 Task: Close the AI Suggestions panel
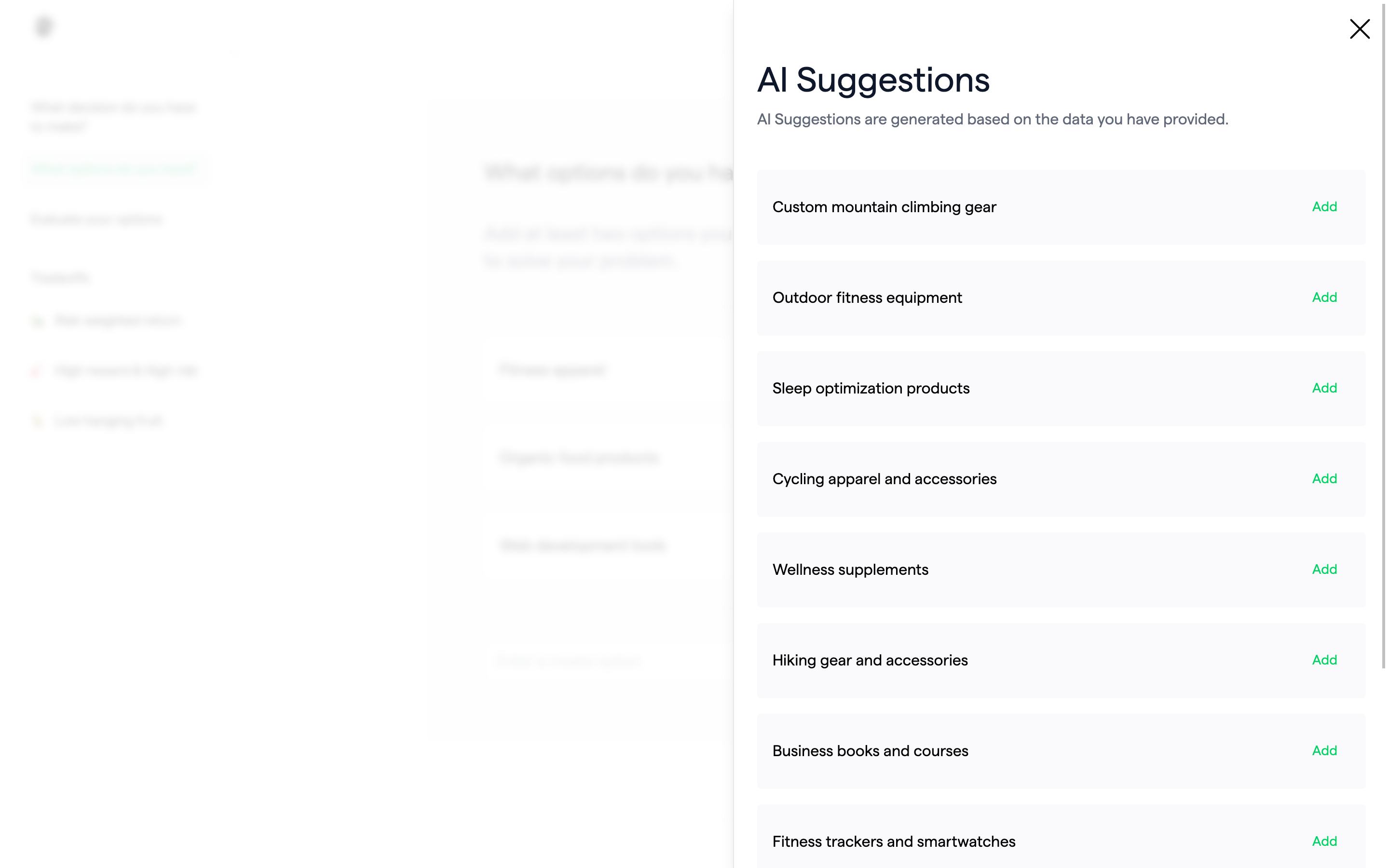pyautogui.click(x=1359, y=29)
